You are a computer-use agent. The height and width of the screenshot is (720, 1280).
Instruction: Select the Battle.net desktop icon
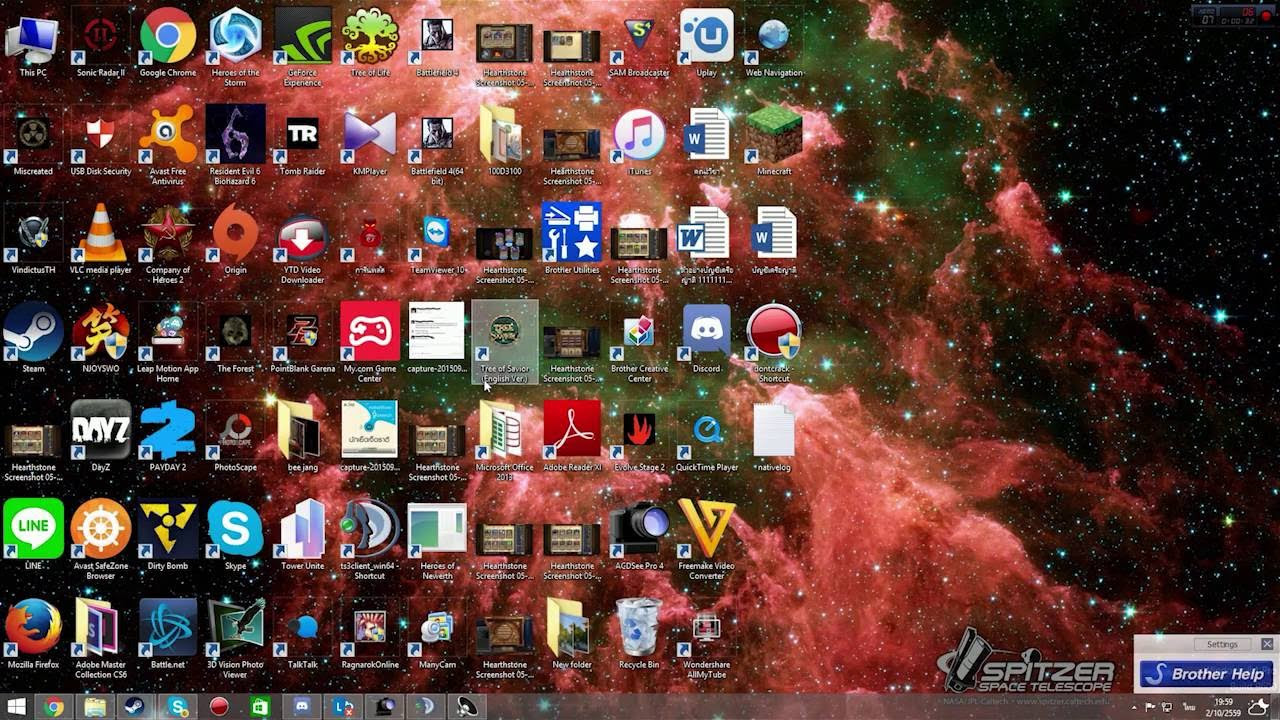(x=167, y=627)
